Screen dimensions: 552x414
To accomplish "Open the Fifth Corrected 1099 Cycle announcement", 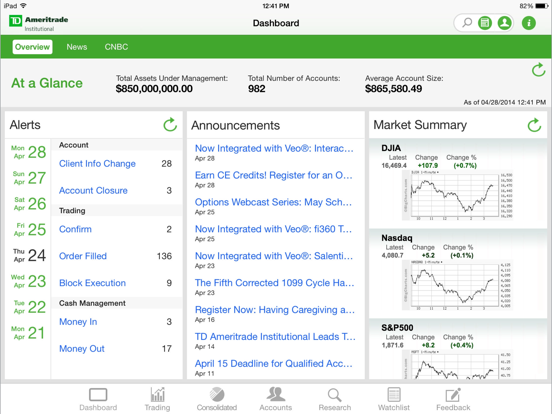I will click(x=275, y=287).
